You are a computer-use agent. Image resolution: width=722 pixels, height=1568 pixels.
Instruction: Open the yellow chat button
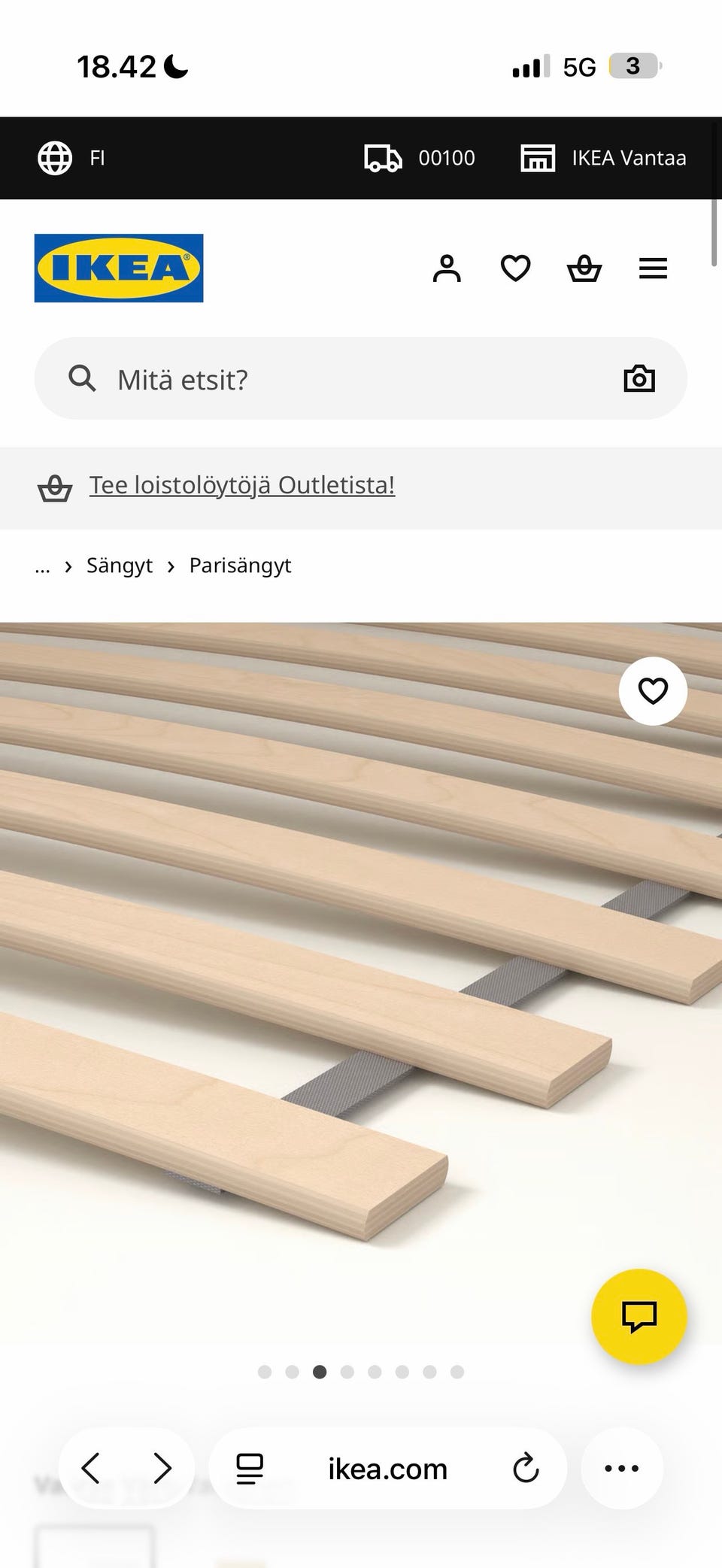(639, 1316)
